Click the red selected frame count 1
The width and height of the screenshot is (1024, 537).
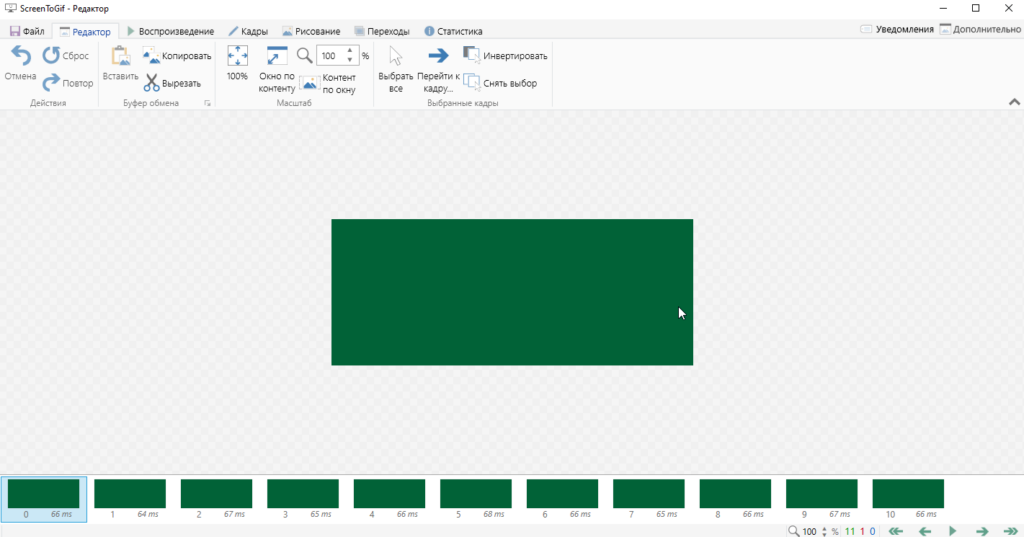click(862, 532)
